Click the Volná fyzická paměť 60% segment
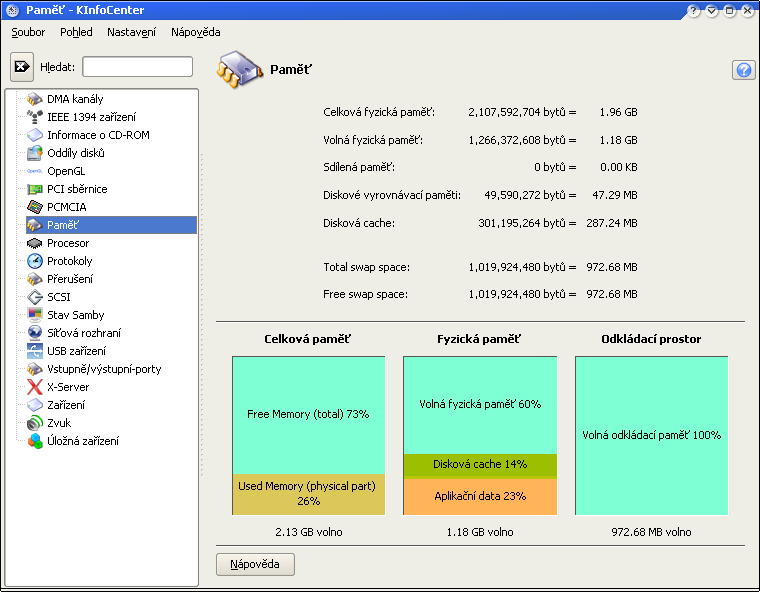Viewport: 760px width, 592px height. pyautogui.click(x=480, y=405)
